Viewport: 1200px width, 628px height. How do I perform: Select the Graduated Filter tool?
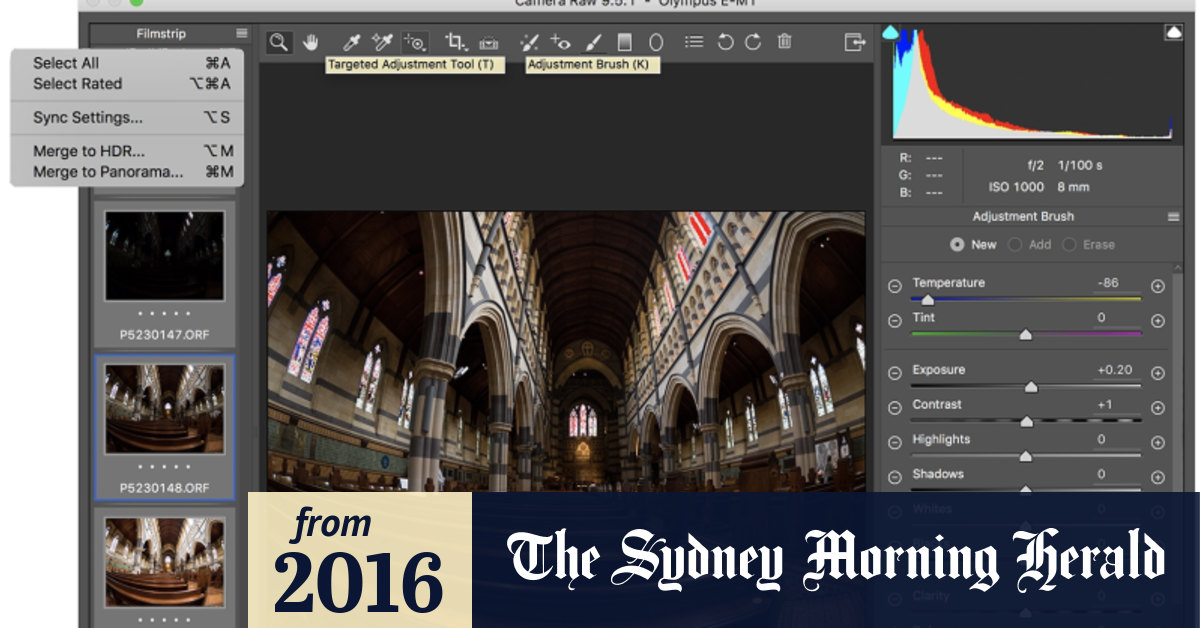624,42
